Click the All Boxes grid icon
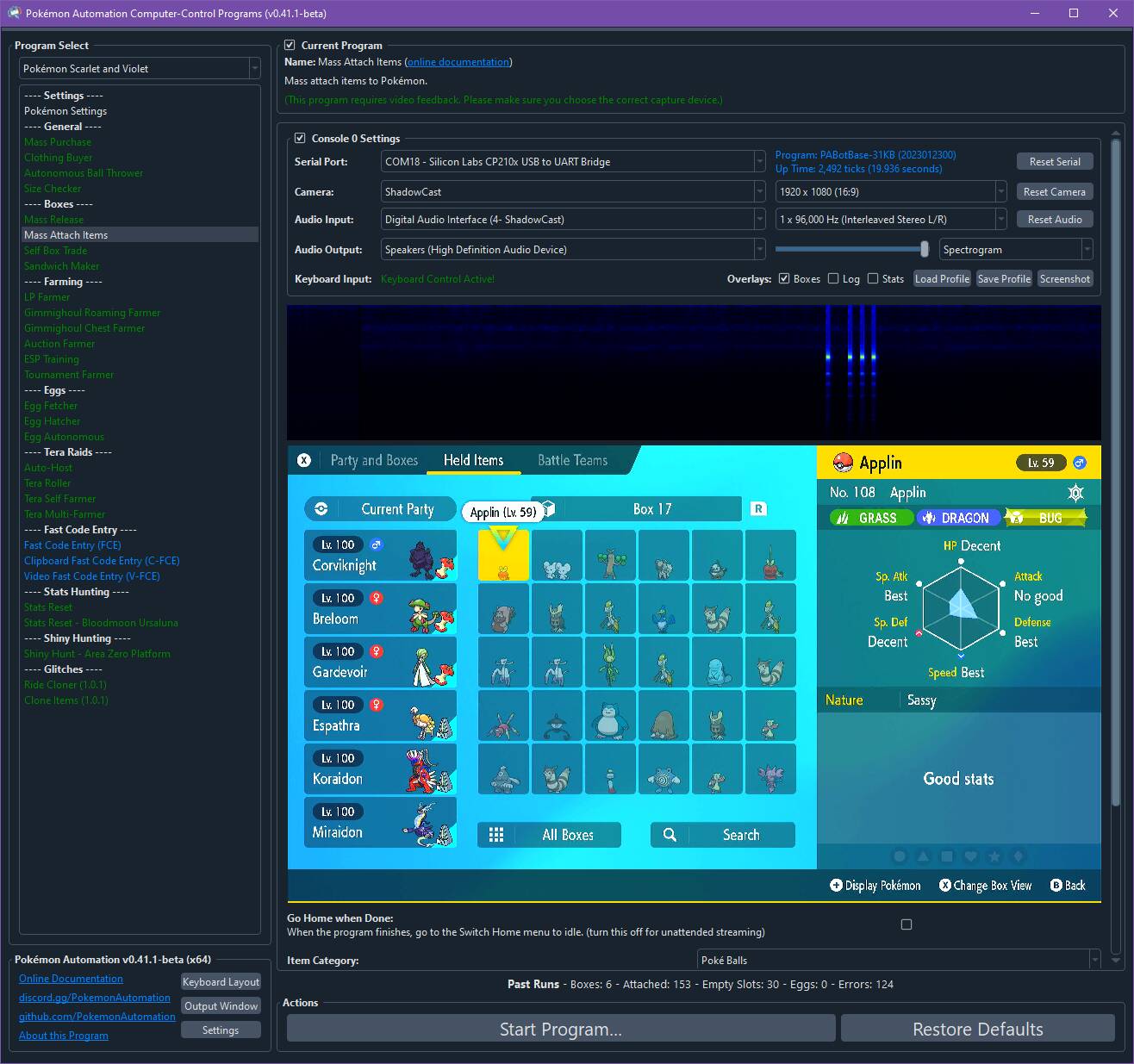 coord(496,835)
